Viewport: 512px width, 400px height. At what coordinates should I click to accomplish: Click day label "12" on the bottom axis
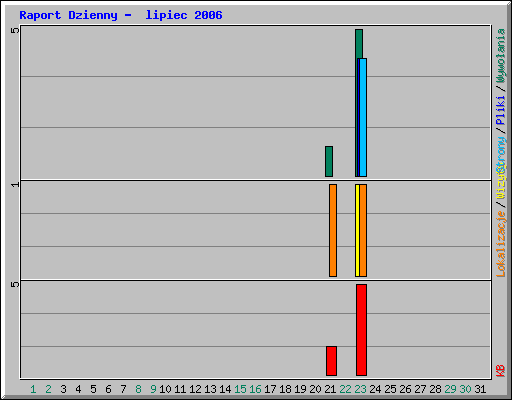[195, 389]
